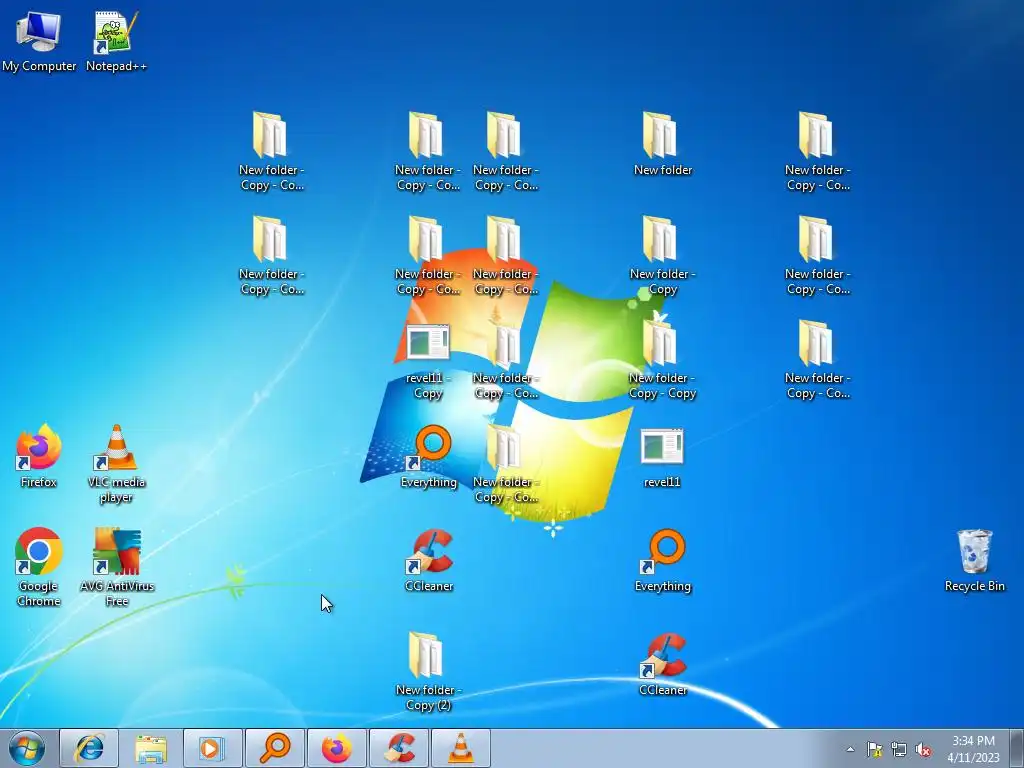This screenshot has height=768, width=1024.
Task: Show hidden system tray icons arrow
Action: [850, 749]
